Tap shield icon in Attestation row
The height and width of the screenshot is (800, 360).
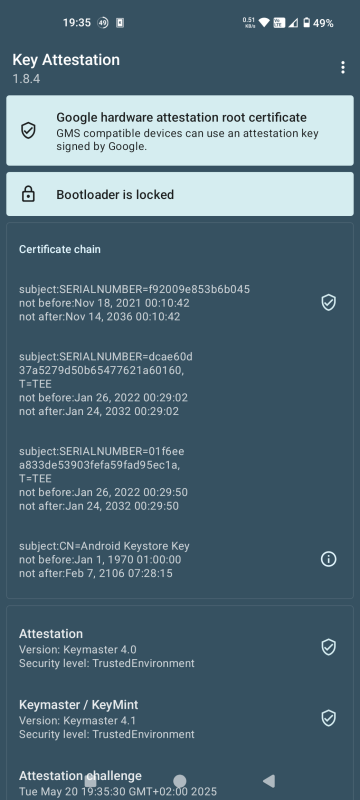pos(328,647)
